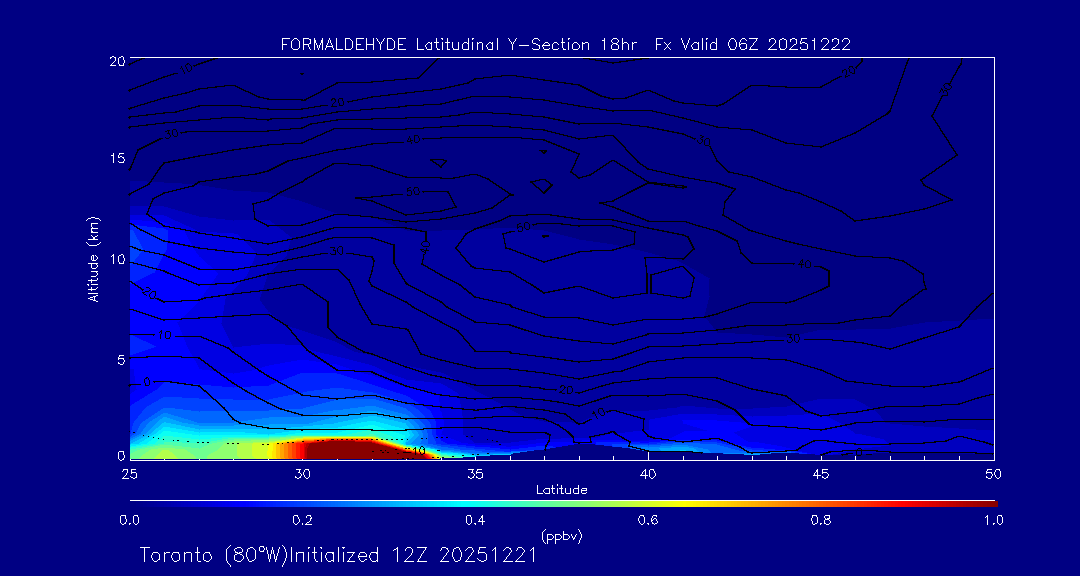Viewport: 1080px width, 576px height.
Task: Click the '(ppbv)' units label
Action: [562, 536]
